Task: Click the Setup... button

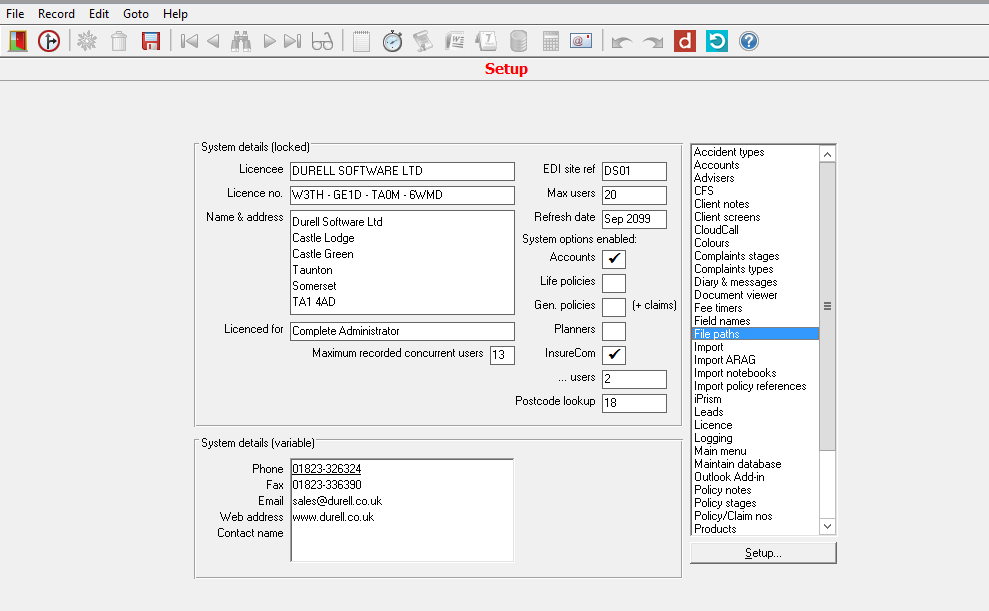Action: pyautogui.click(x=763, y=553)
